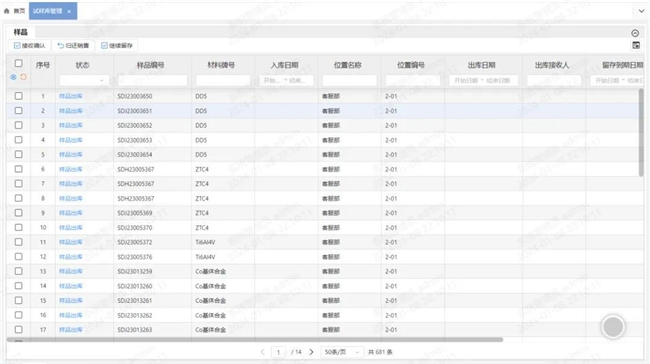The width and height of the screenshot is (650, 364).
Task: Click the blue clear-filter circle icon
Action: click(x=14, y=77)
